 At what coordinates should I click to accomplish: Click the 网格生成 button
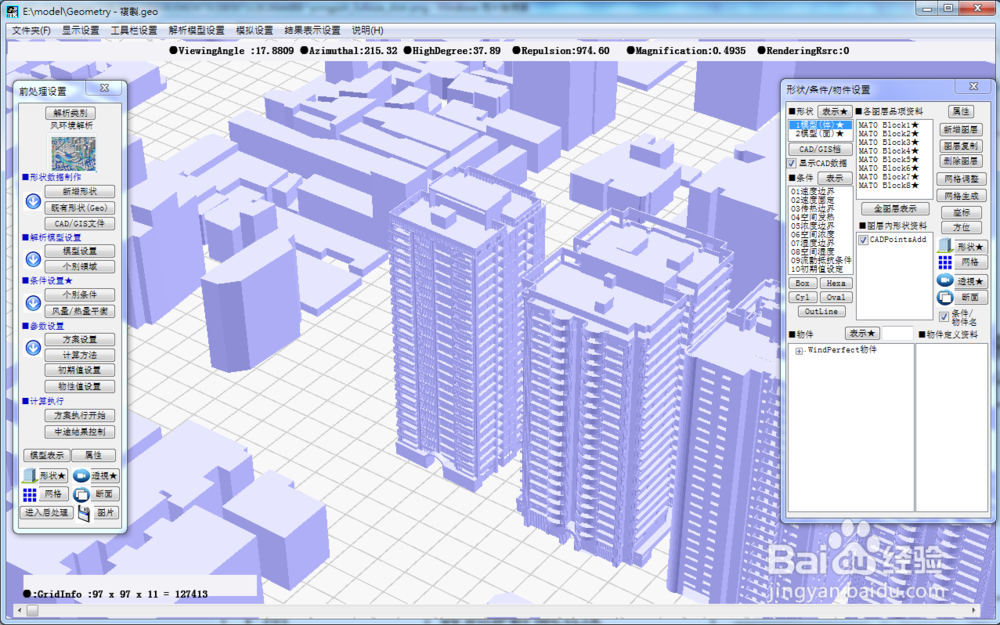point(961,196)
